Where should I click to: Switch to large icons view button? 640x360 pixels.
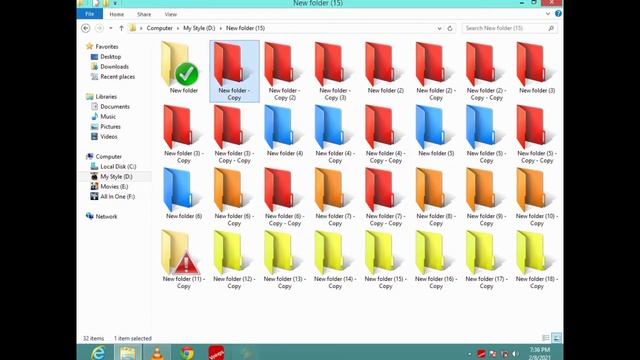coord(556,338)
